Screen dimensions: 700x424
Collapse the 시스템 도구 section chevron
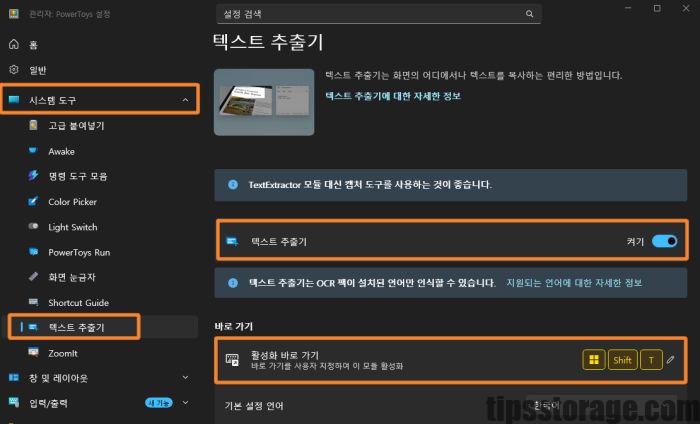coord(185,100)
